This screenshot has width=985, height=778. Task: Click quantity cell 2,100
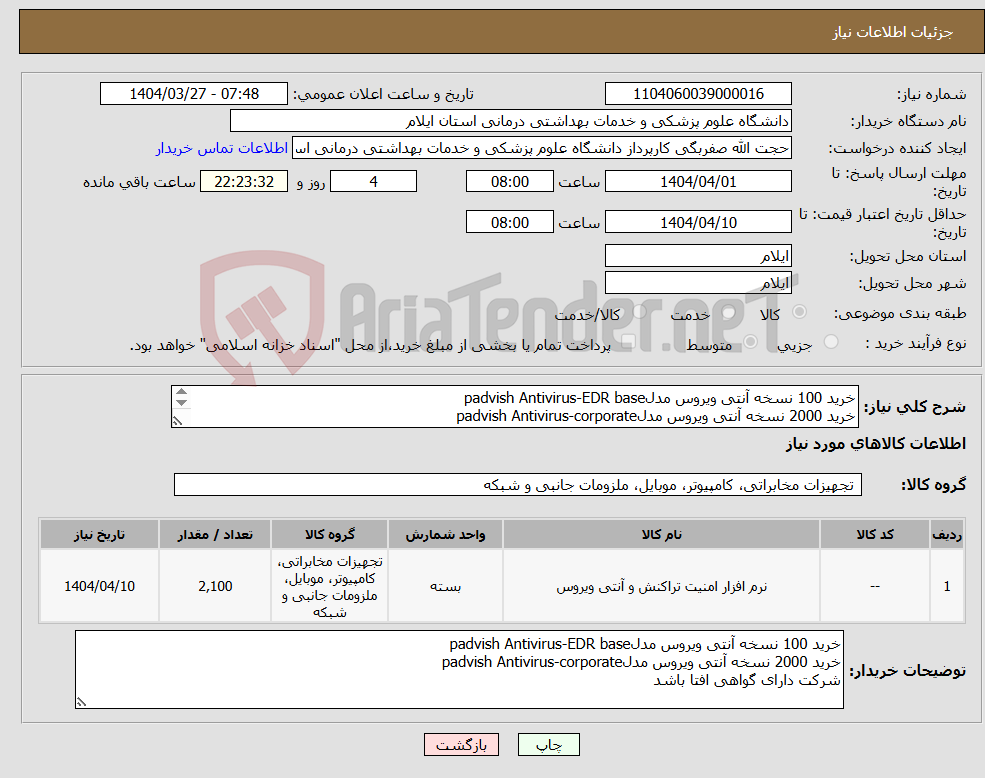click(215, 586)
